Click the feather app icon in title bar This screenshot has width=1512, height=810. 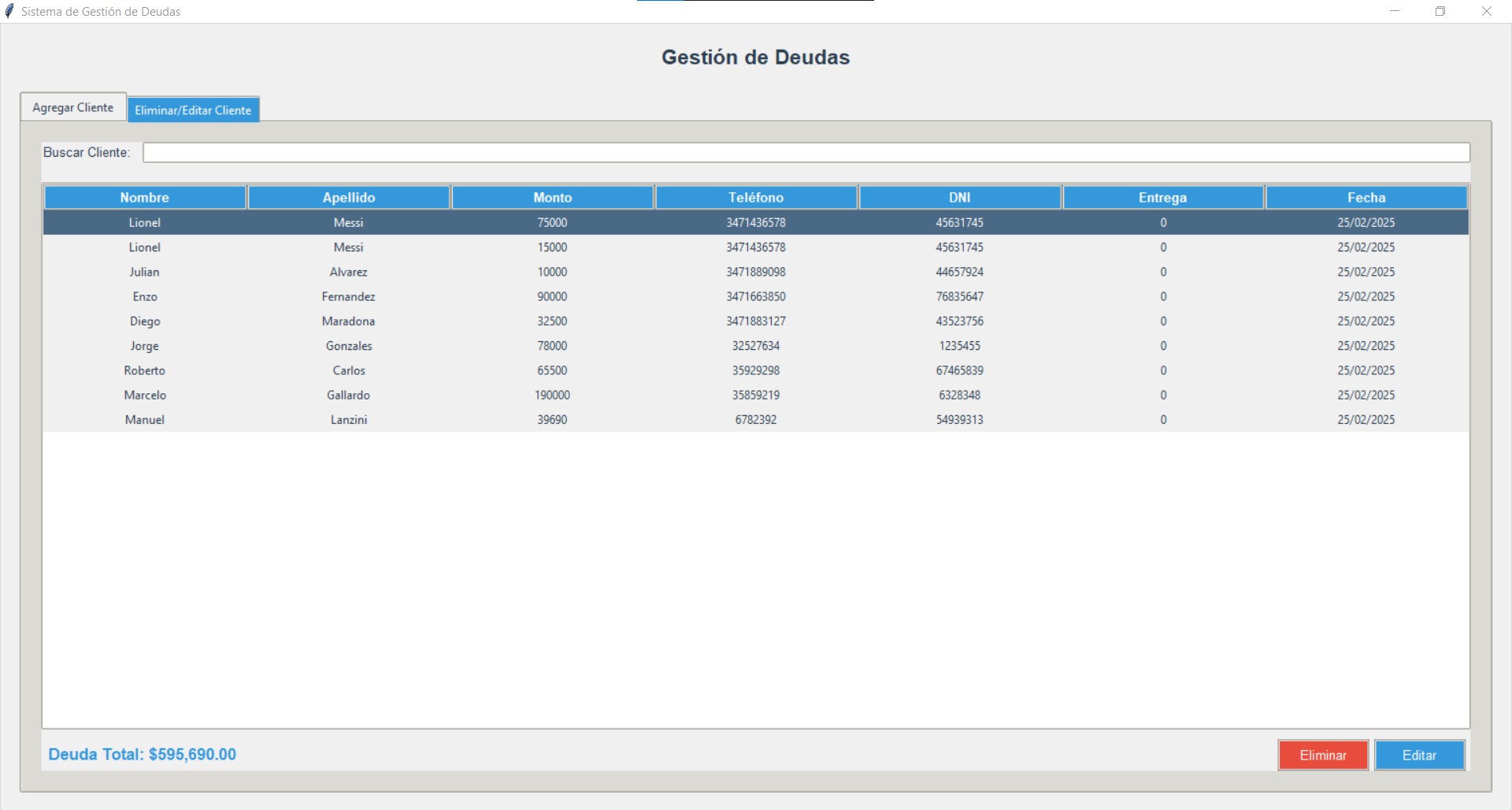9,11
